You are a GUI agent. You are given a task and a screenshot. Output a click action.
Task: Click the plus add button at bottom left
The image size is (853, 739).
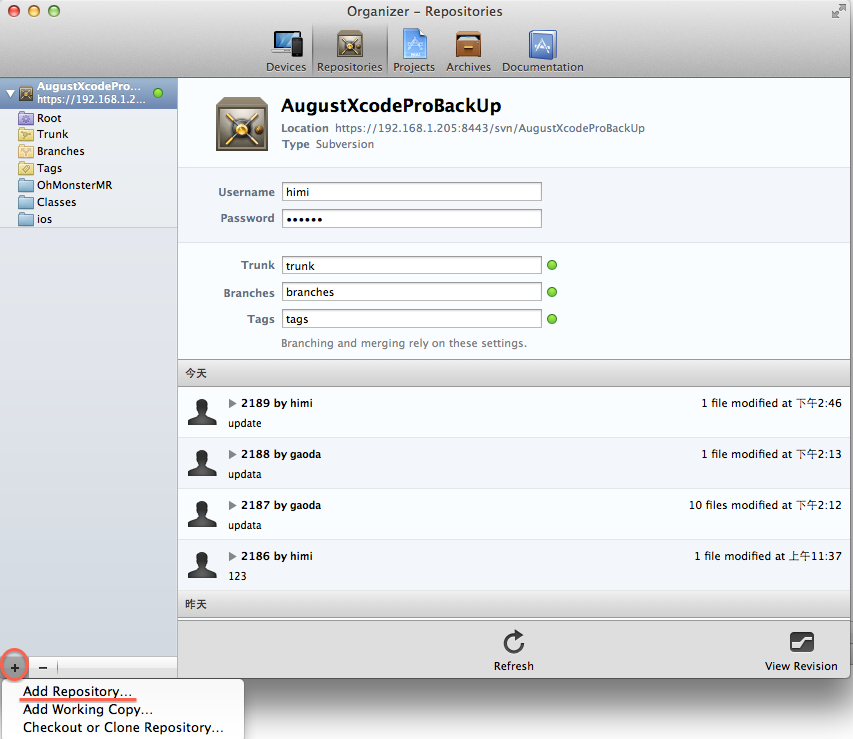14,667
